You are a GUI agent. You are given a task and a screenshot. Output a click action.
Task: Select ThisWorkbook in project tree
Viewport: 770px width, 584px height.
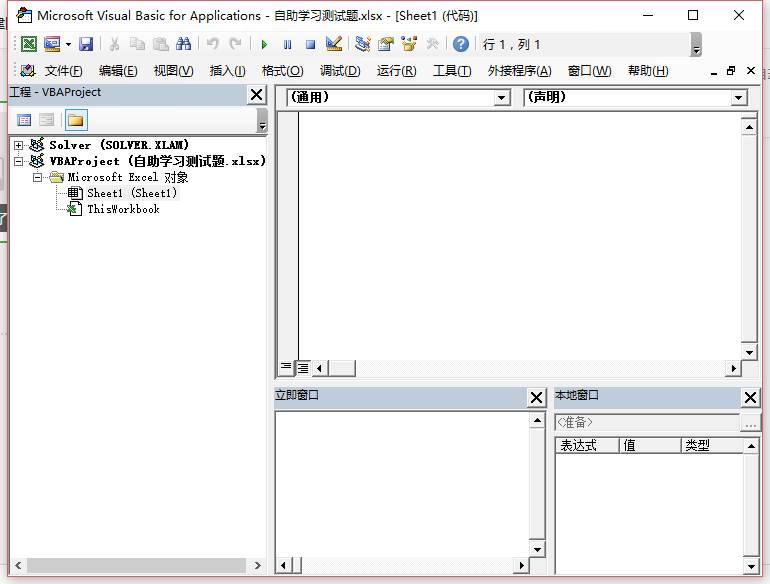pyautogui.click(x=123, y=209)
